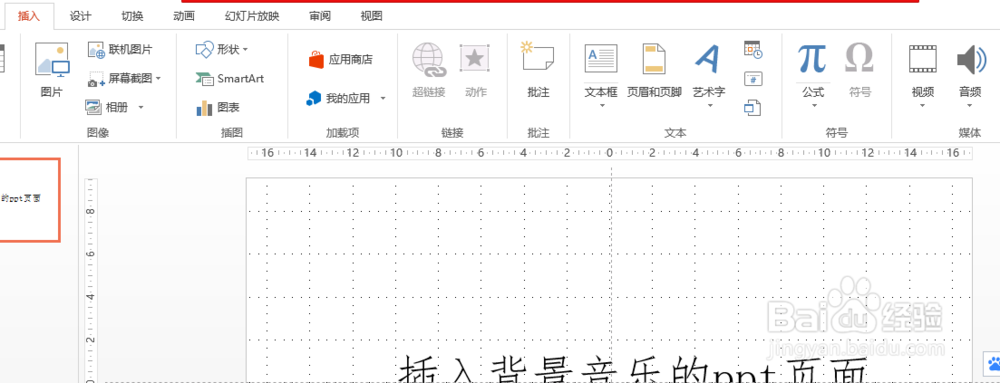Add a 批注 comment
The image size is (1000, 383).
click(x=538, y=69)
